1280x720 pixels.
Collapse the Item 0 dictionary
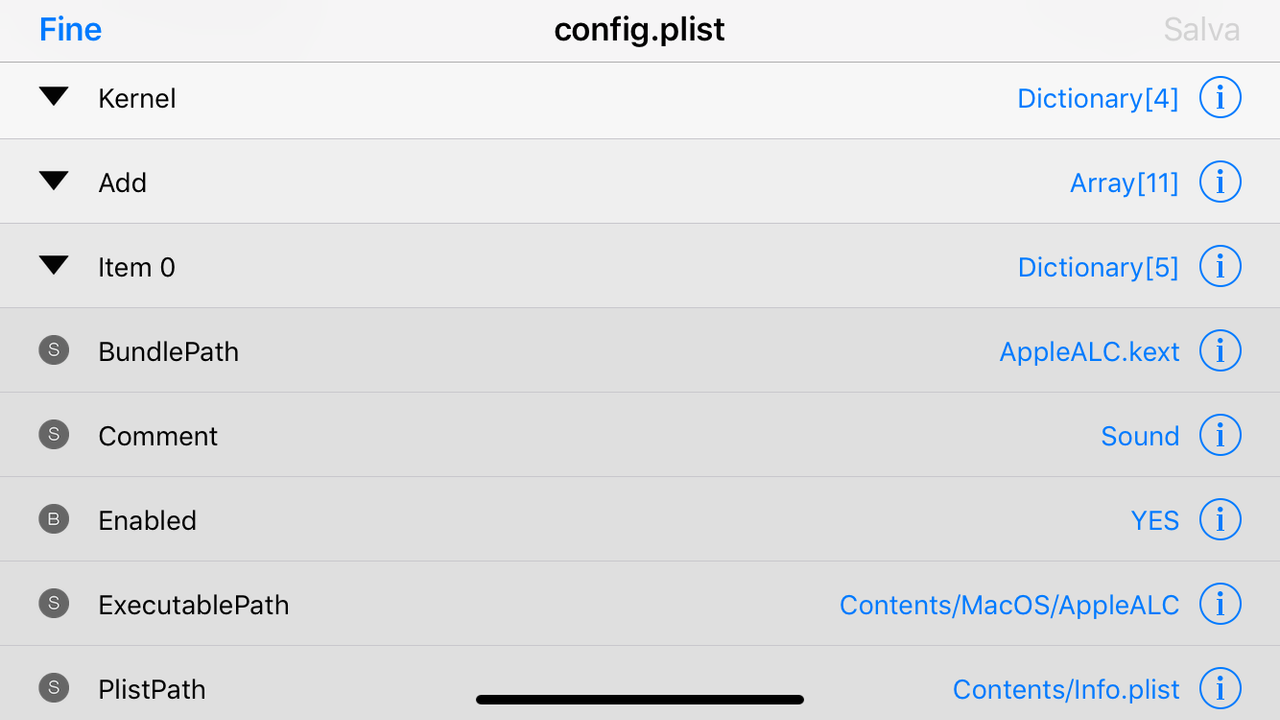click(x=54, y=265)
